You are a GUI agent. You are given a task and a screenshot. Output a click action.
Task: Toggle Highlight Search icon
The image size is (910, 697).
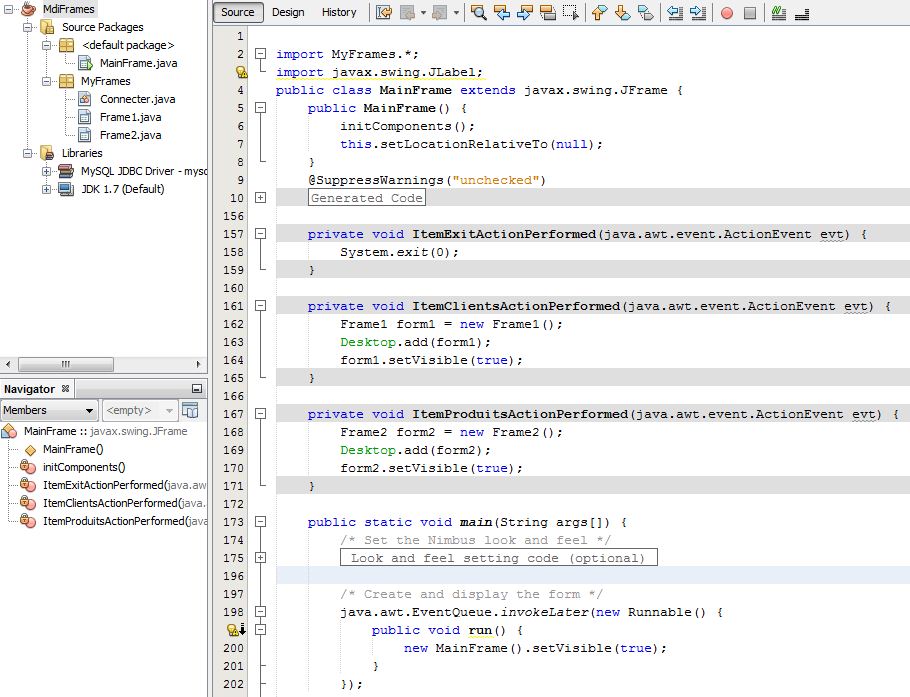[548, 13]
